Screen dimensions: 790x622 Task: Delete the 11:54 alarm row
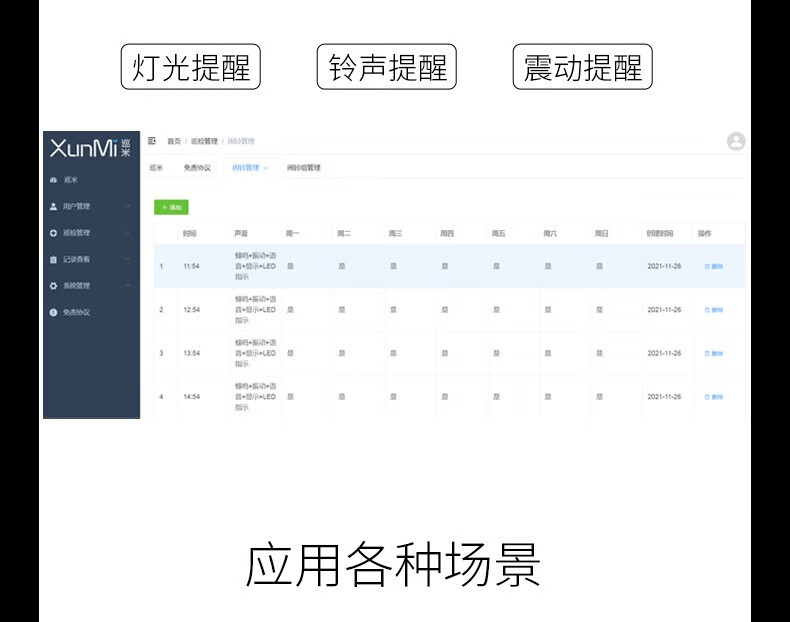click(714, 267)
